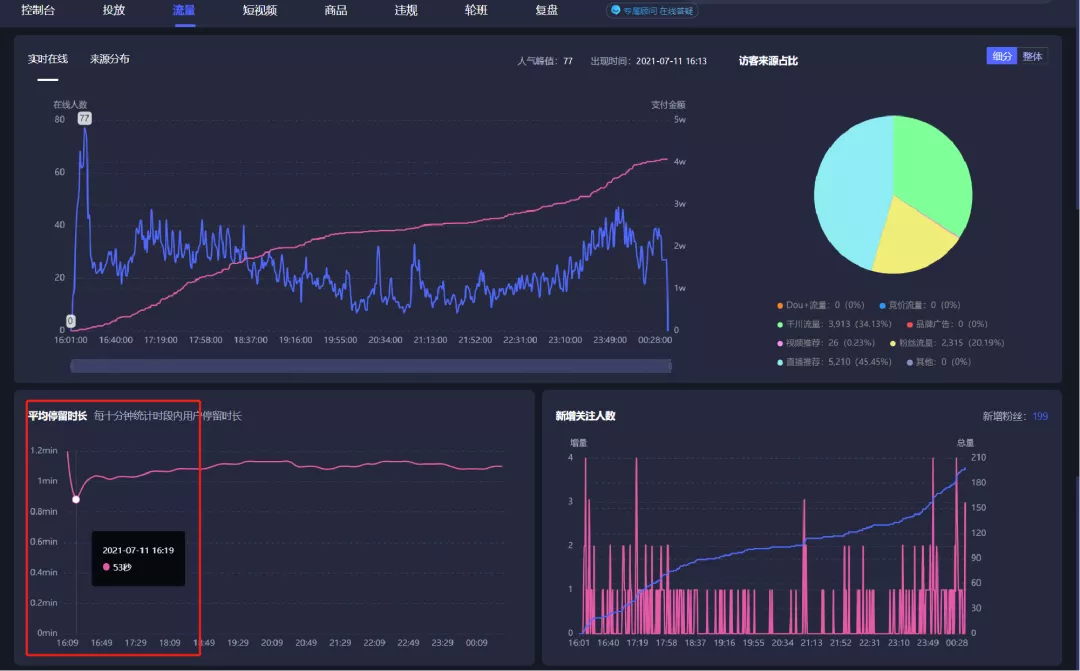Image resolution: width=1080 pixels, height=671 pixels.
Task: Click the pink 视频推荐 legend dot
Action: [780, 343]
